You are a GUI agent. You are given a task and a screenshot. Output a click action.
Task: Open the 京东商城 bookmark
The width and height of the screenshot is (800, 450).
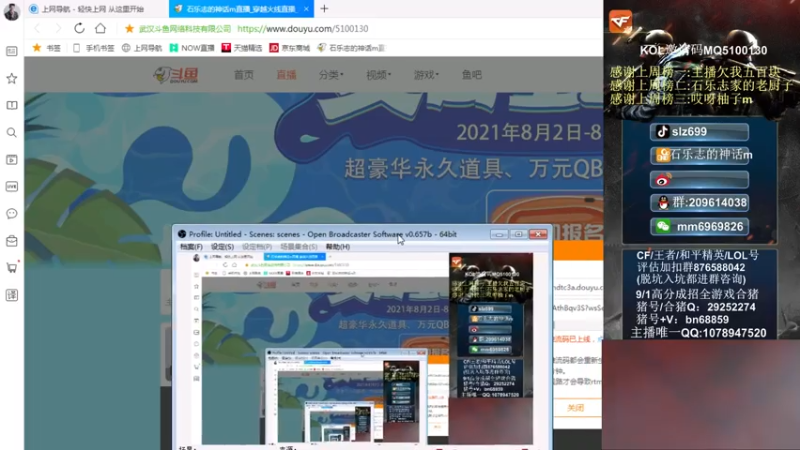290,48
